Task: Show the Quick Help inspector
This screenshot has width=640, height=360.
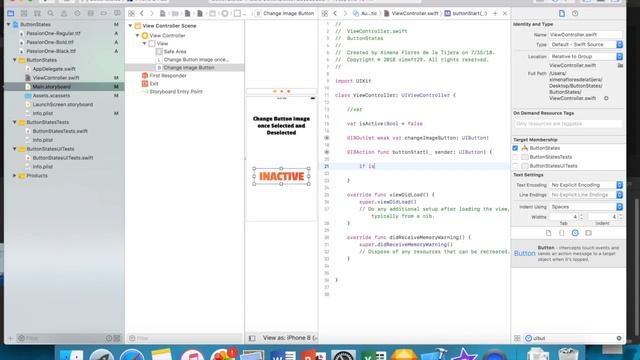Action: pyautogui.click(x=575, y=13)
